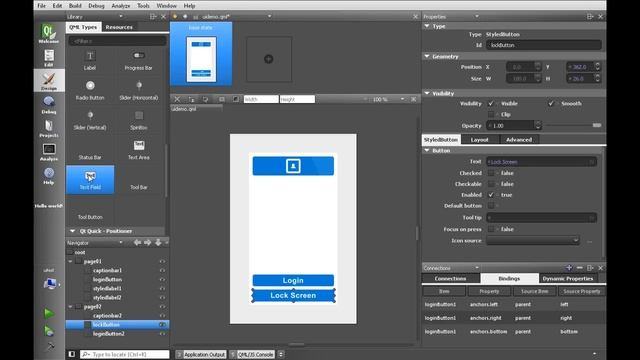Collapse the Geometry section
This screenshot has width=640, height=360.
[427, 56]
